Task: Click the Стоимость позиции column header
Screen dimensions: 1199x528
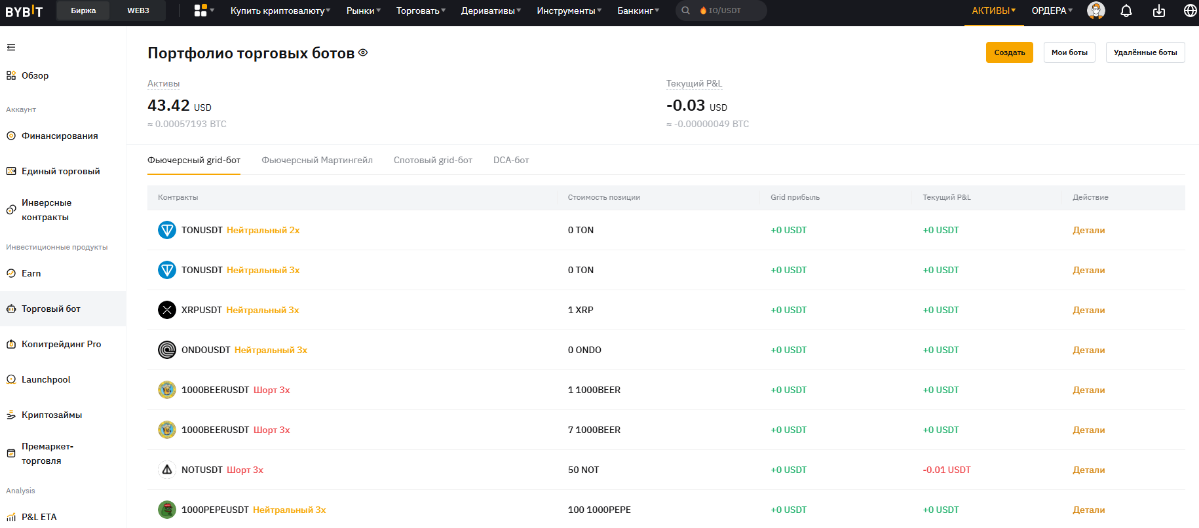Action: [x=604, y=197]
